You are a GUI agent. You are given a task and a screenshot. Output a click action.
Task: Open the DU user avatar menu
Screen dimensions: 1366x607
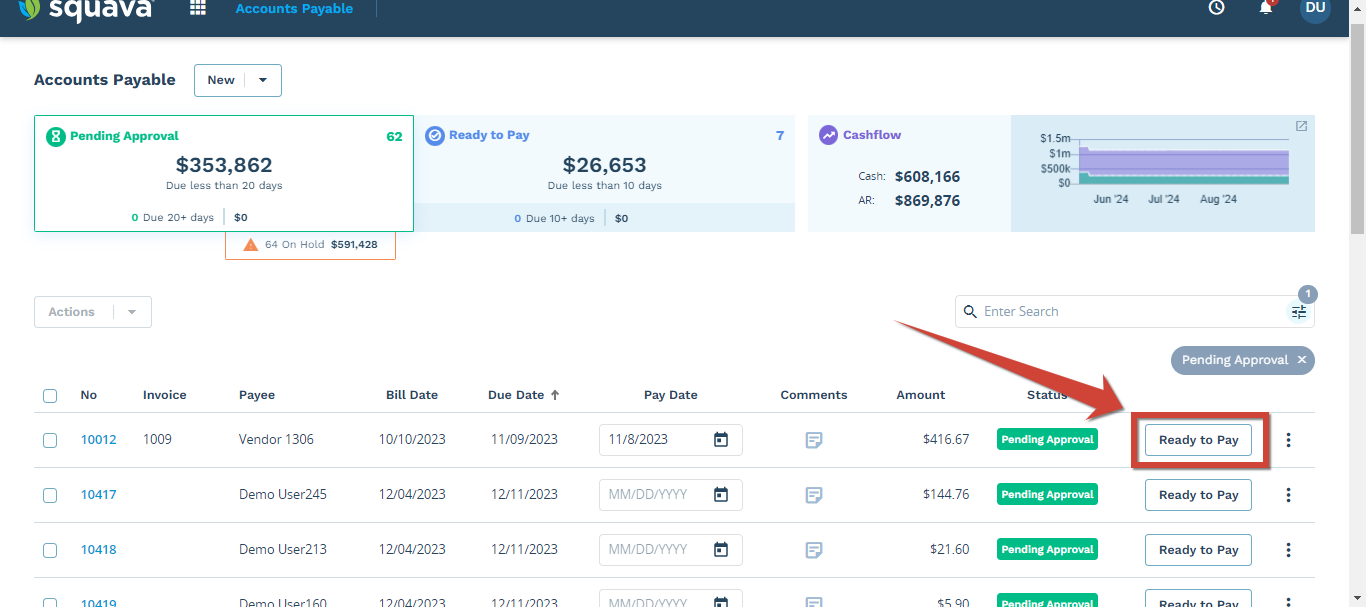(x=1316, y=8)
